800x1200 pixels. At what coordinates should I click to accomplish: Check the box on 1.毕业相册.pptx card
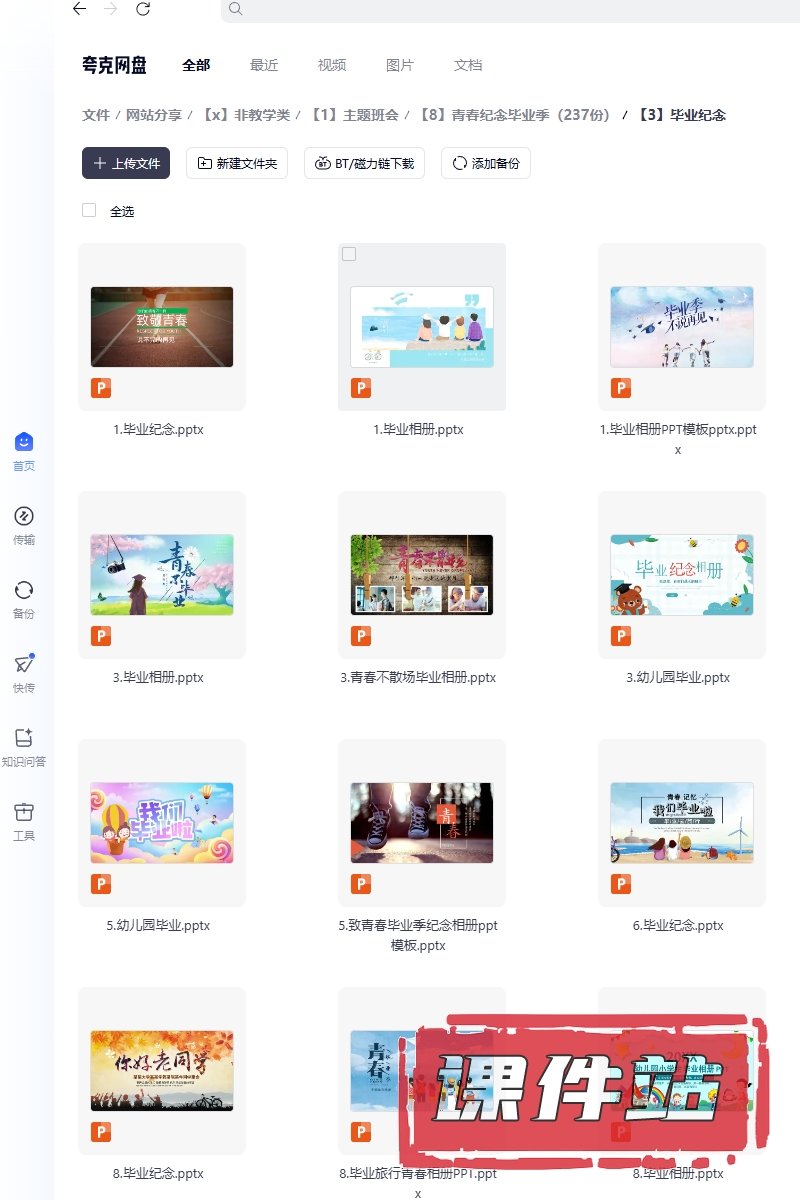pos(349,255)
